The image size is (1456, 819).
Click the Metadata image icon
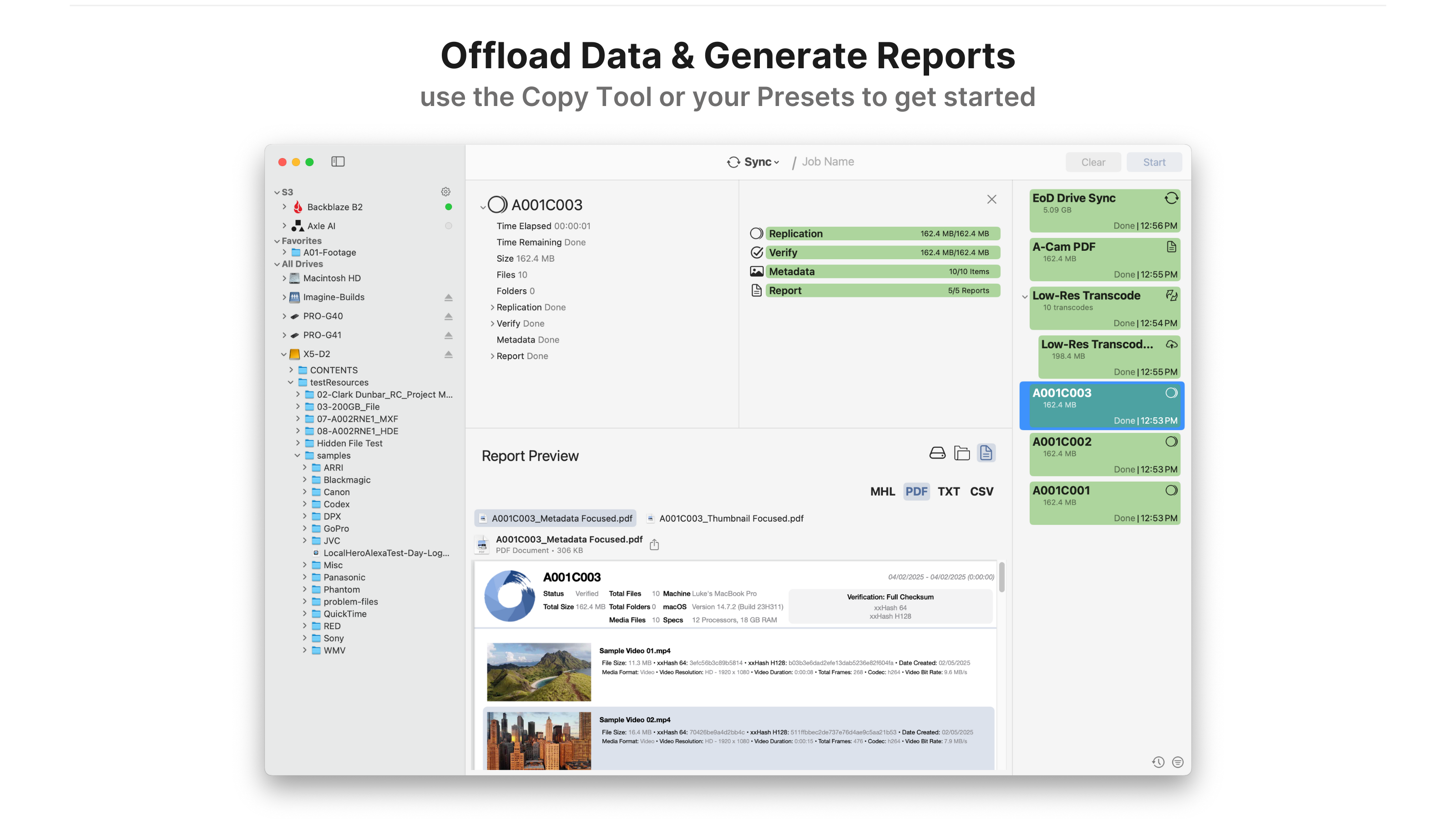click(756, 271)
